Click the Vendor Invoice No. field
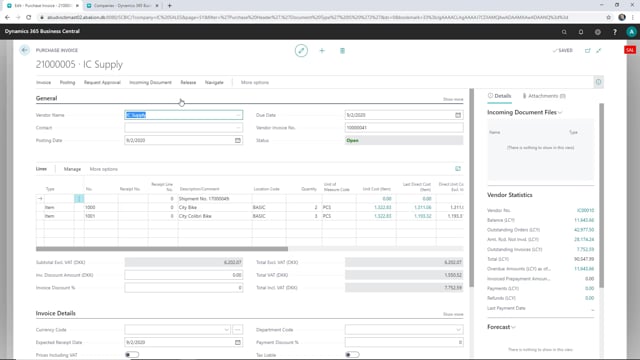The width and height of the screenshot is (640, 360). [404, 128]
